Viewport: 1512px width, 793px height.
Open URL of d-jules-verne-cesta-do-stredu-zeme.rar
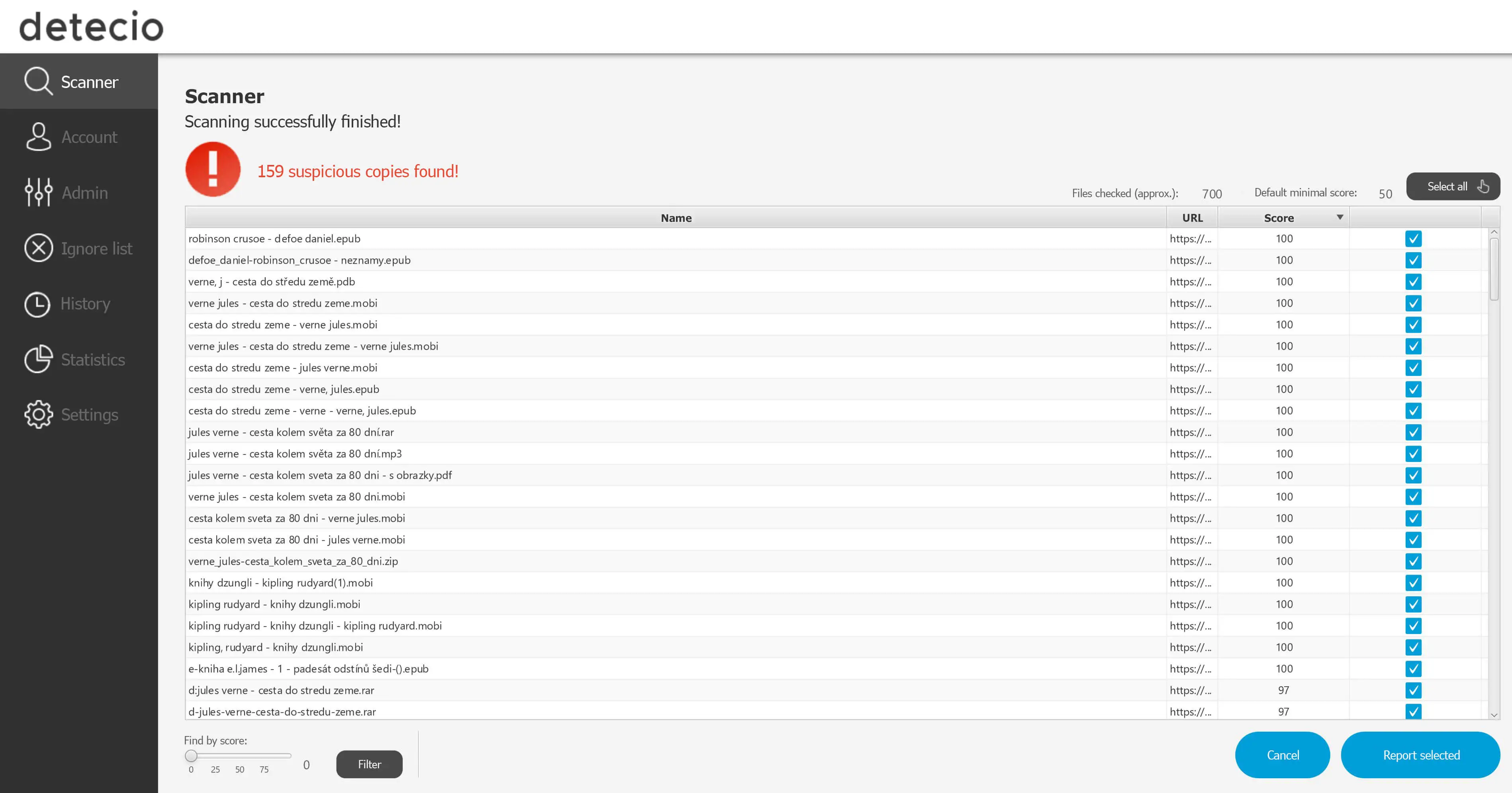(x=1190, y=711)
